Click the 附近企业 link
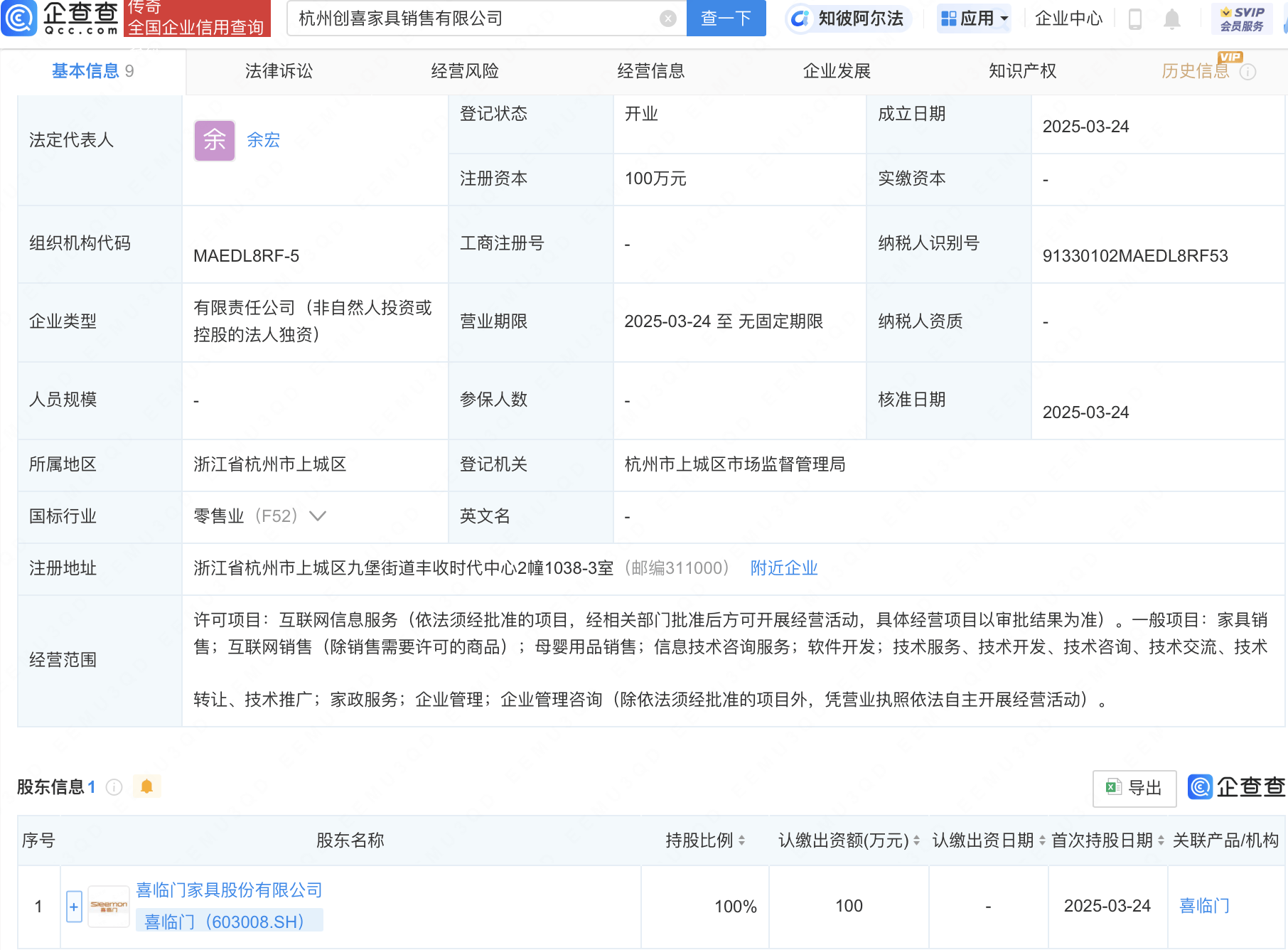This screenshot has width=1288, height=950. coord(784,568)
